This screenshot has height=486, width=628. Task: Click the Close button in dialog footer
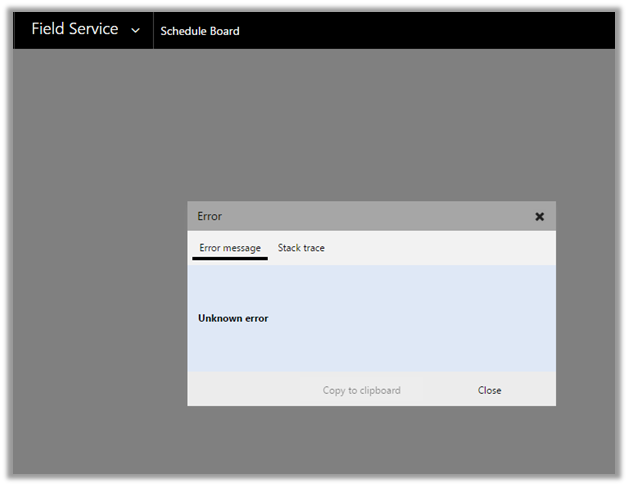click(489, 390)
